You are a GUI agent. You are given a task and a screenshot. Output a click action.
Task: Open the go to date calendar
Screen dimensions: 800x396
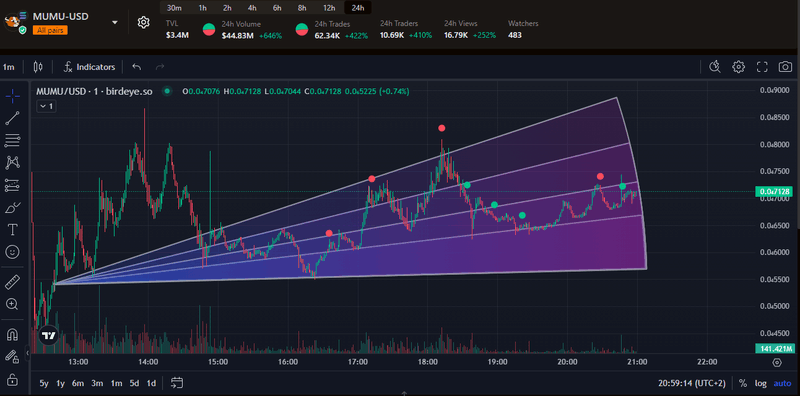point(177,383)
